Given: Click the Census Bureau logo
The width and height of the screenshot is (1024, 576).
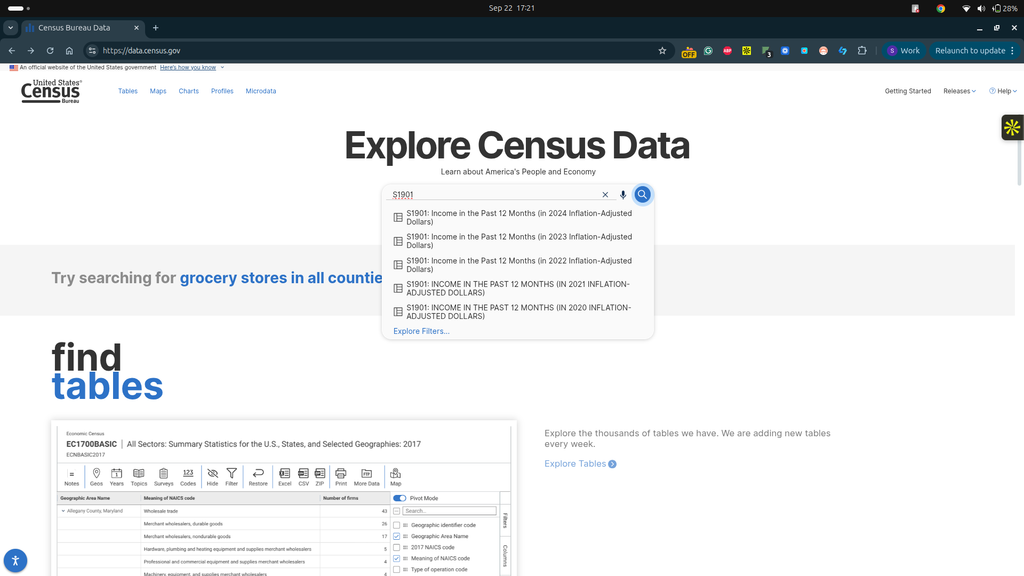Looking at the screenshot, I should click(x=51, y=91).
